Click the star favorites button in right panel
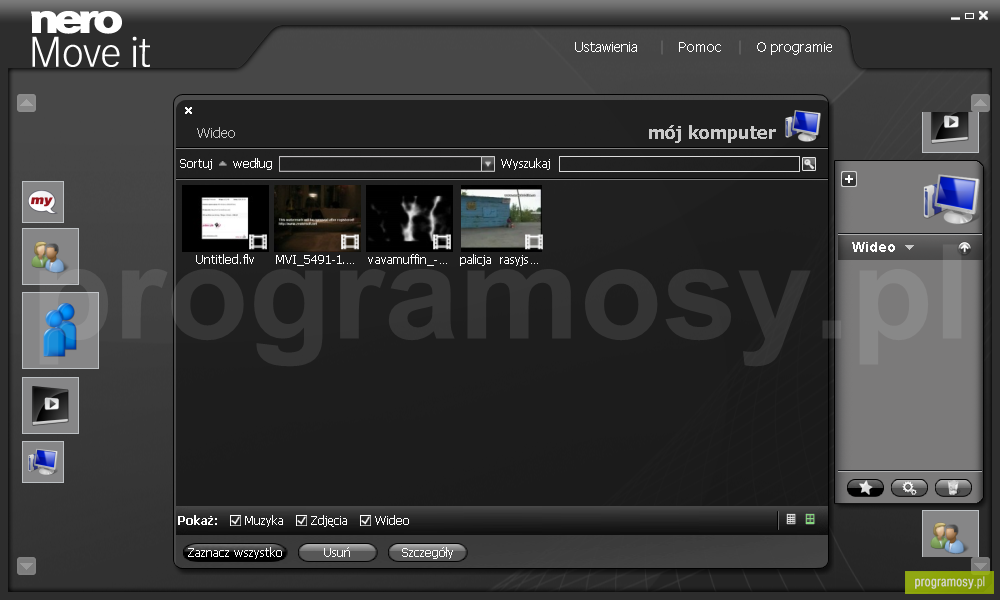This screenshot has height=600, width=1000. 865,488
